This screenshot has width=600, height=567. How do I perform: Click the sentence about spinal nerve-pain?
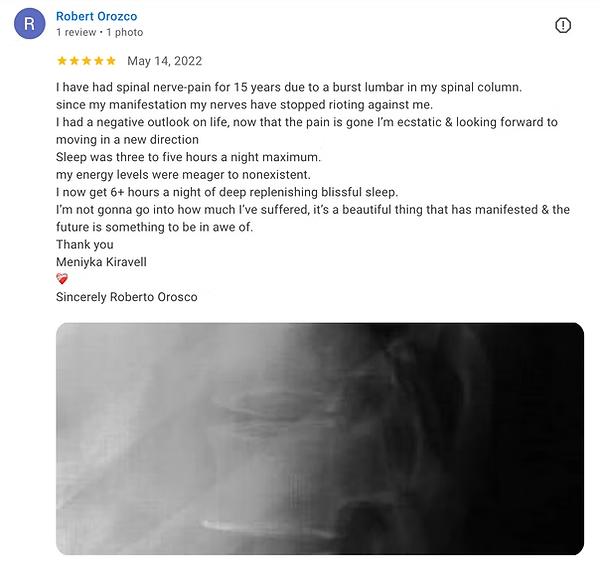pyautogui.click(x=289, y=88)
